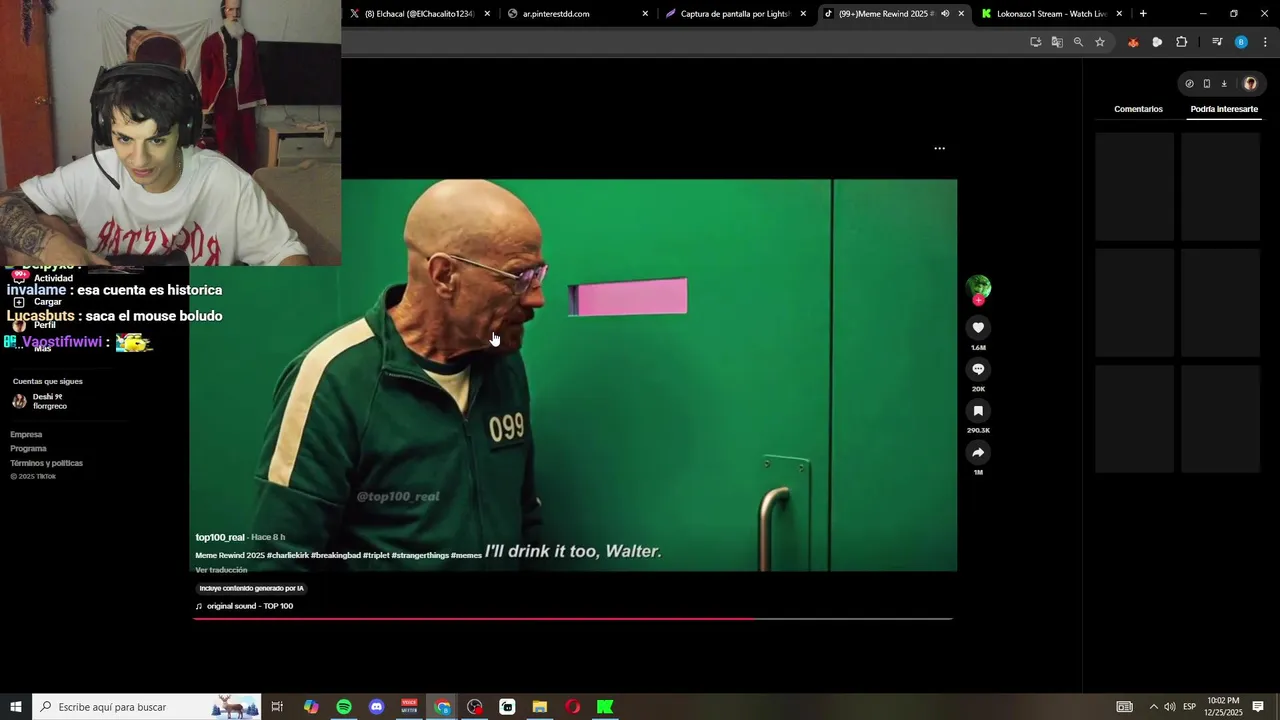Open original sound - TOP 100
1280x720 pixels.
coord(250,606)
